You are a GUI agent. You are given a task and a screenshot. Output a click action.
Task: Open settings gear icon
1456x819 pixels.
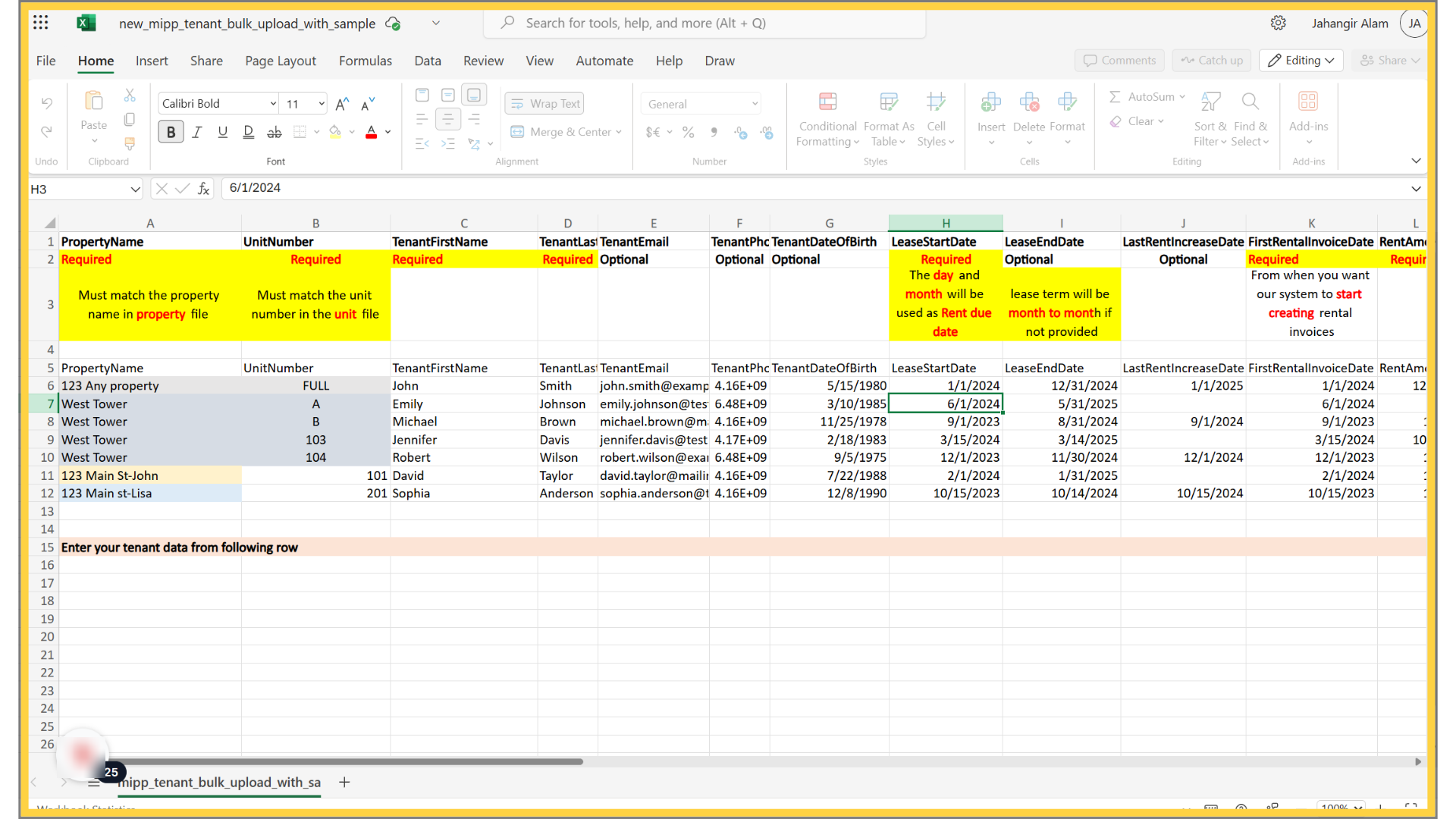1279,23
